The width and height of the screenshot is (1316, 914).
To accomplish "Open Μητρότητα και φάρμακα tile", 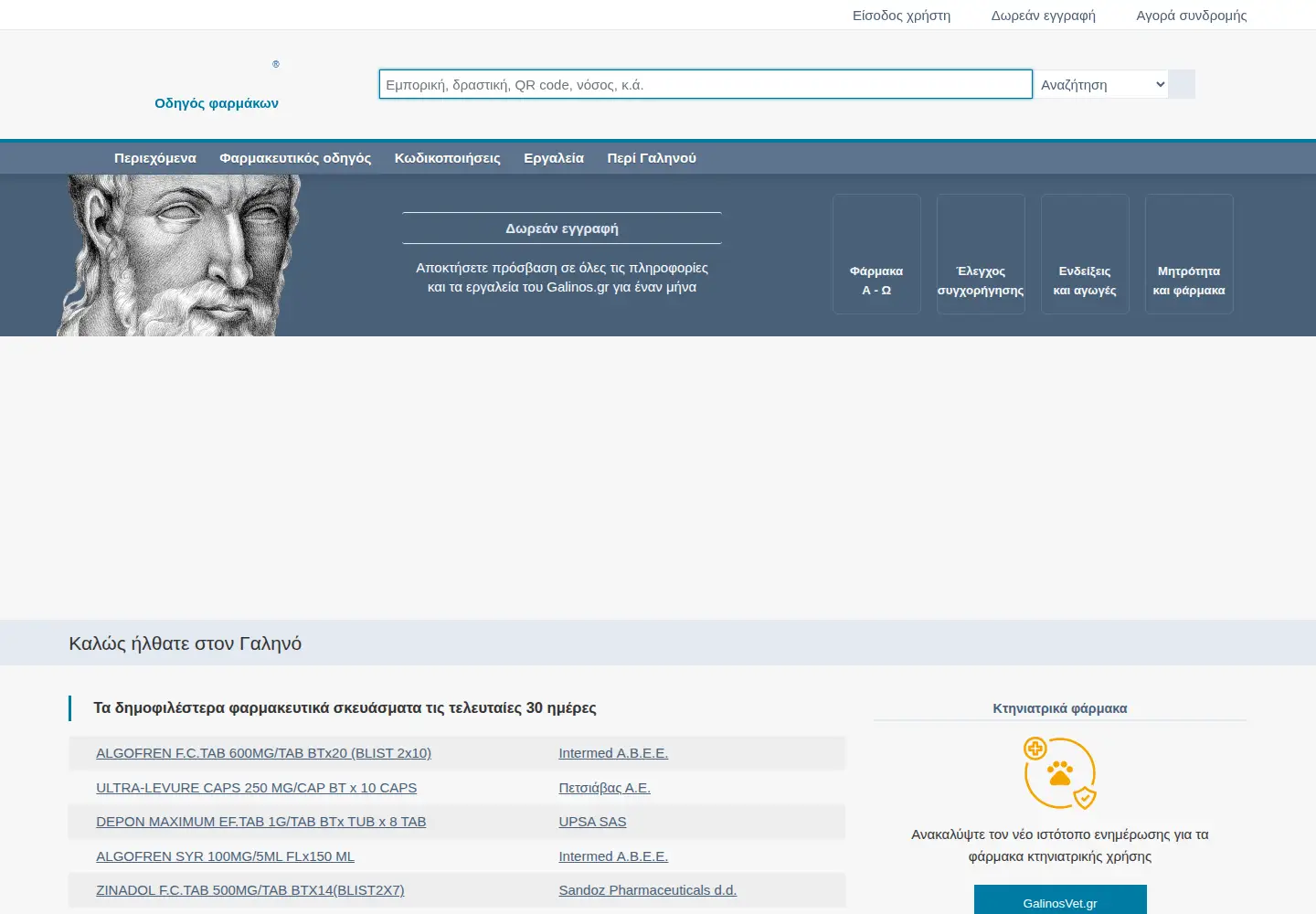I will (x=1189, y=254).
